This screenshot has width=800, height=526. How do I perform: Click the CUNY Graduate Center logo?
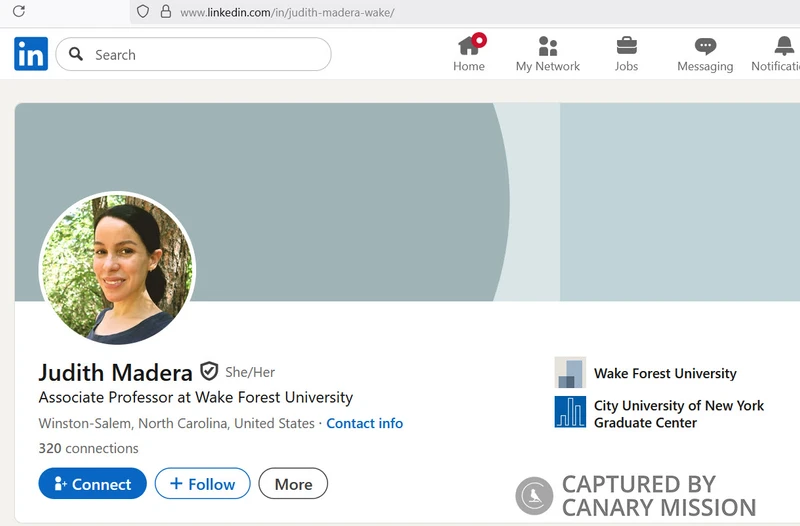click(x=570, y=412)
